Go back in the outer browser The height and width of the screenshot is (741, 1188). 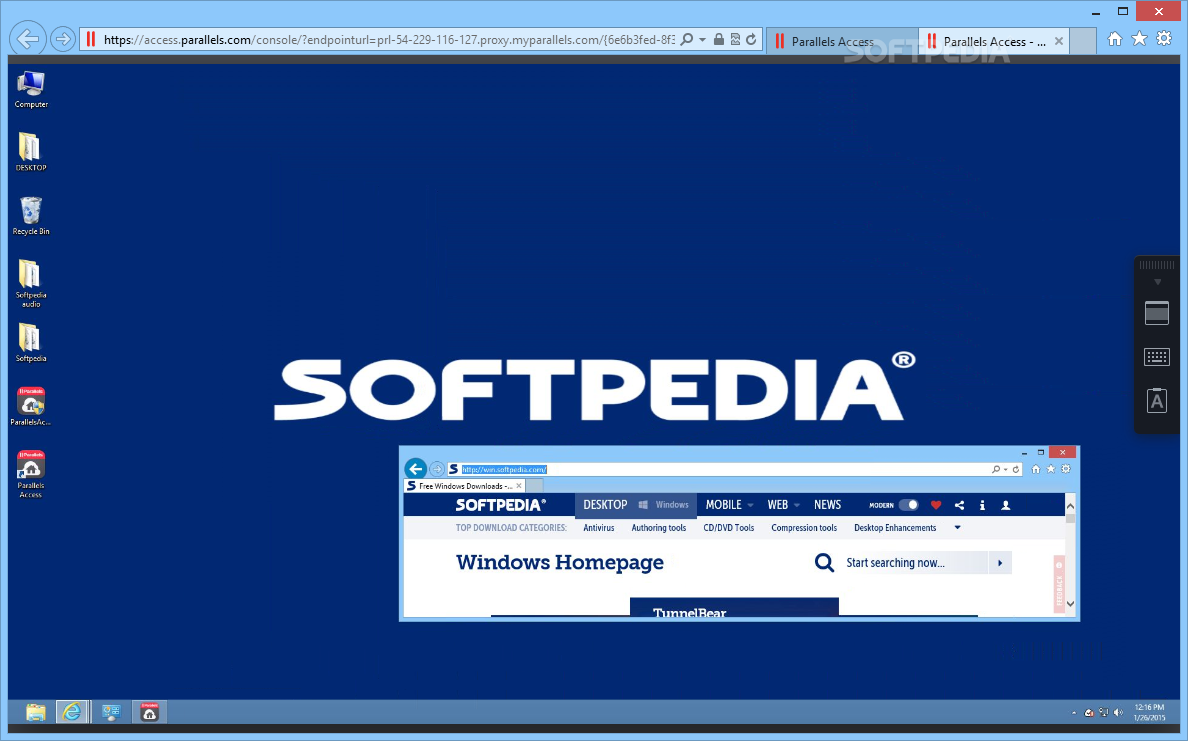pos(28,39)
